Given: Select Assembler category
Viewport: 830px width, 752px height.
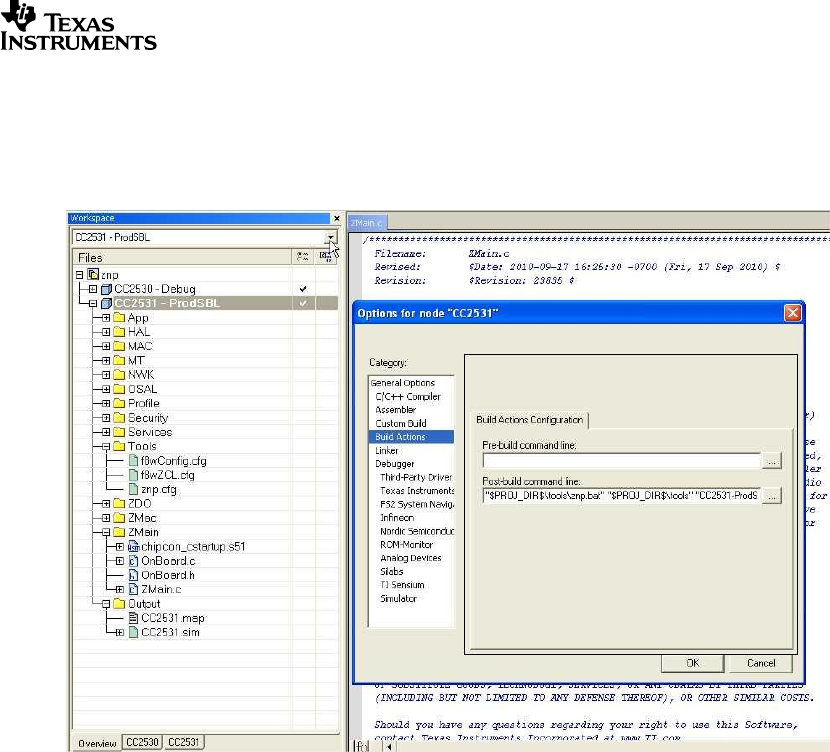Looking at the screenshot, I should click(395, 410).
